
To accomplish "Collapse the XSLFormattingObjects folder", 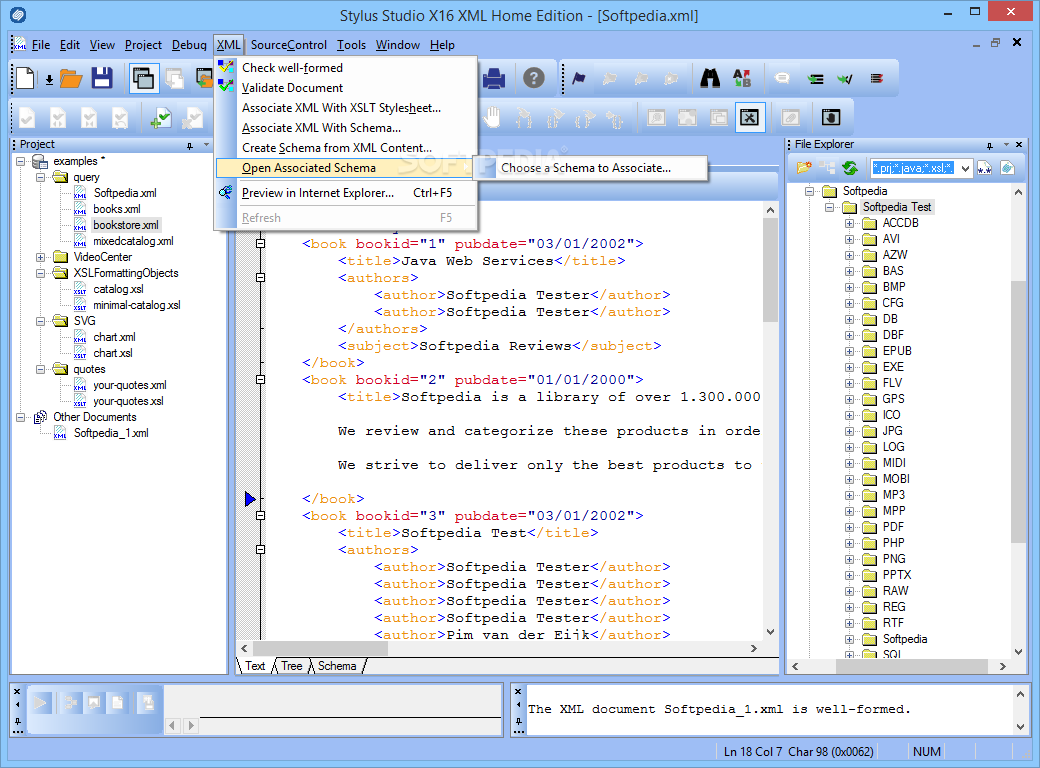I will [x=40, y=273].
